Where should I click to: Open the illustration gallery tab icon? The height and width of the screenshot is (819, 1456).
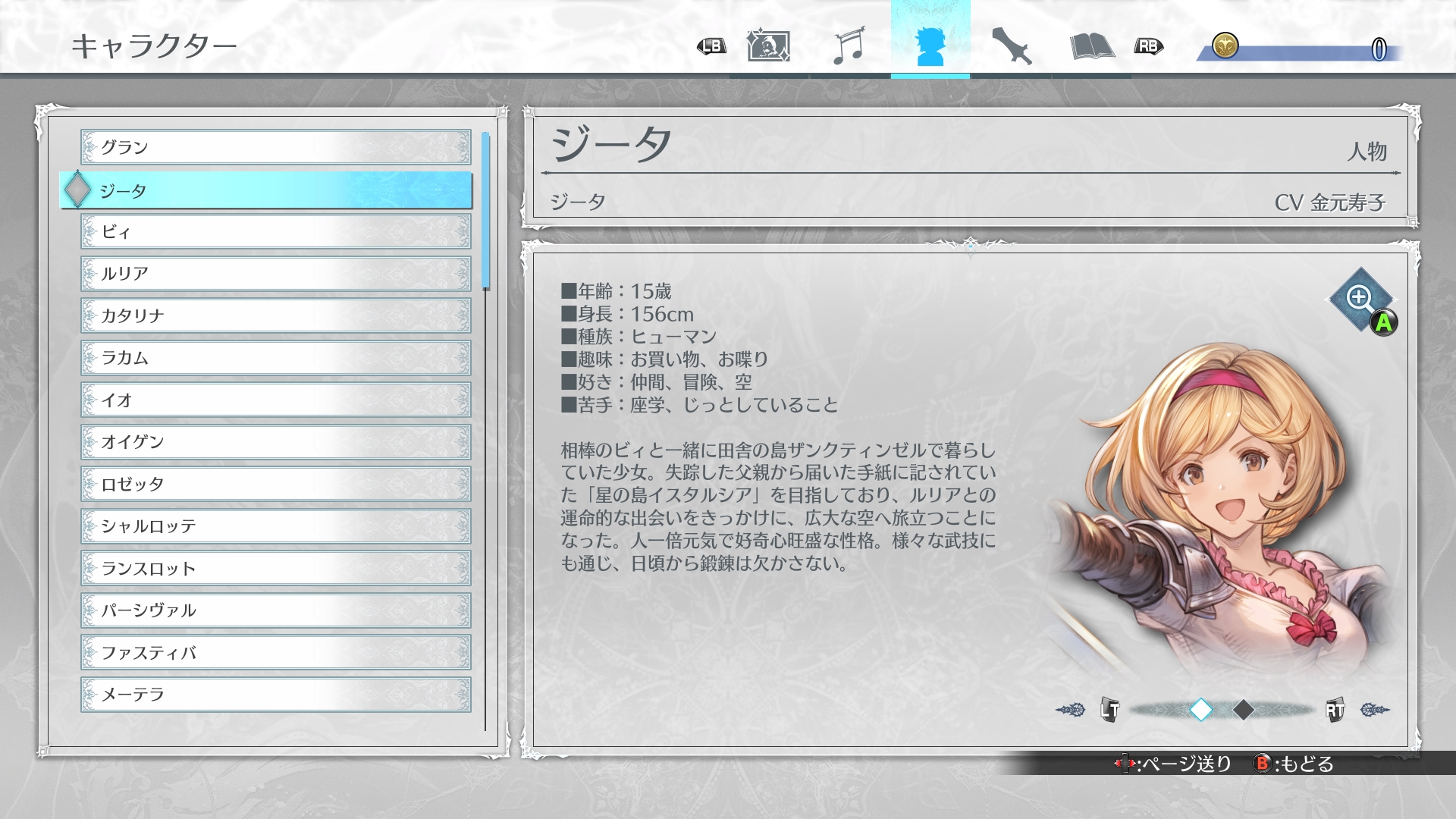[768, 46]
